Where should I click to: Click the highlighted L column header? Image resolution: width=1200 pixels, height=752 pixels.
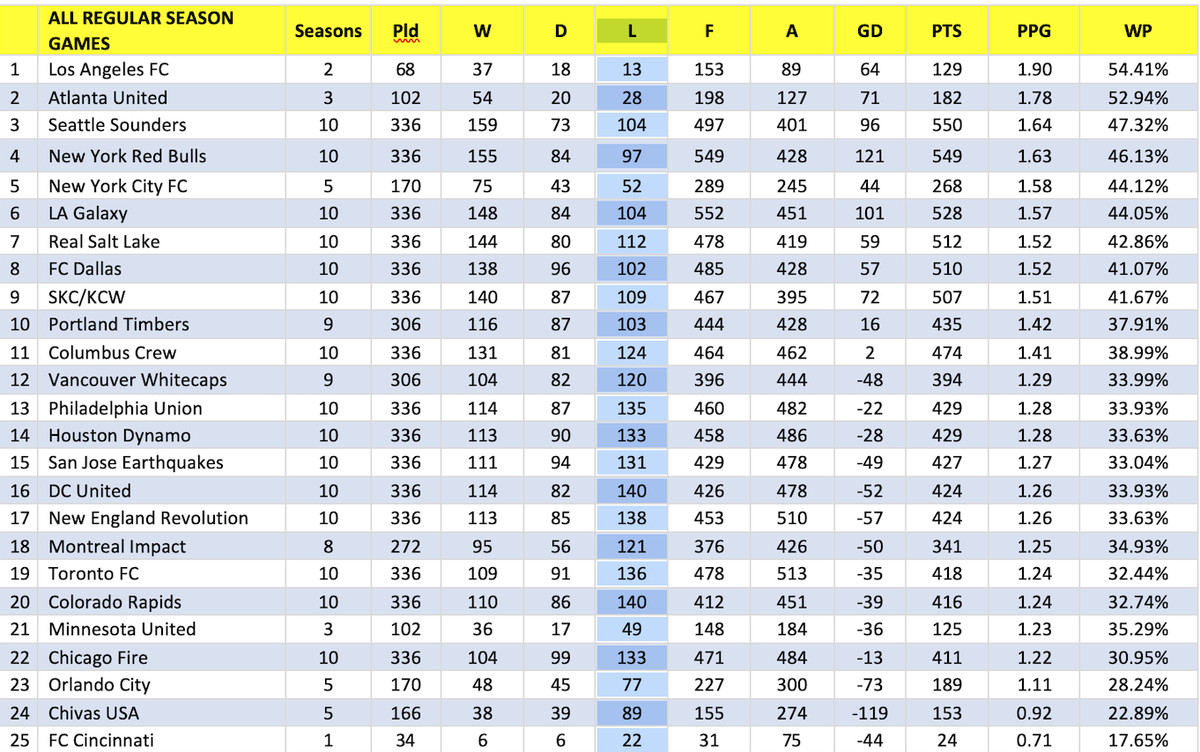click(631, 31)
